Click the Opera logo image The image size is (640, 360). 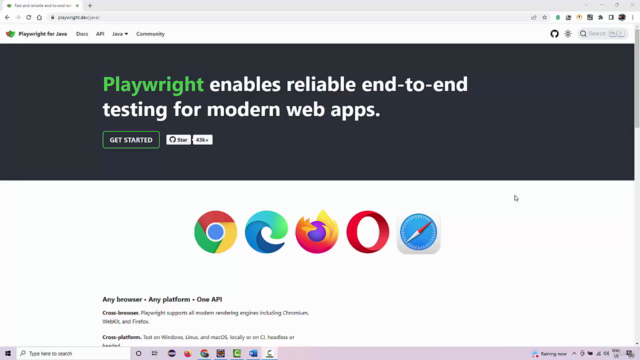pyautogui.click(x=367, y=232)
